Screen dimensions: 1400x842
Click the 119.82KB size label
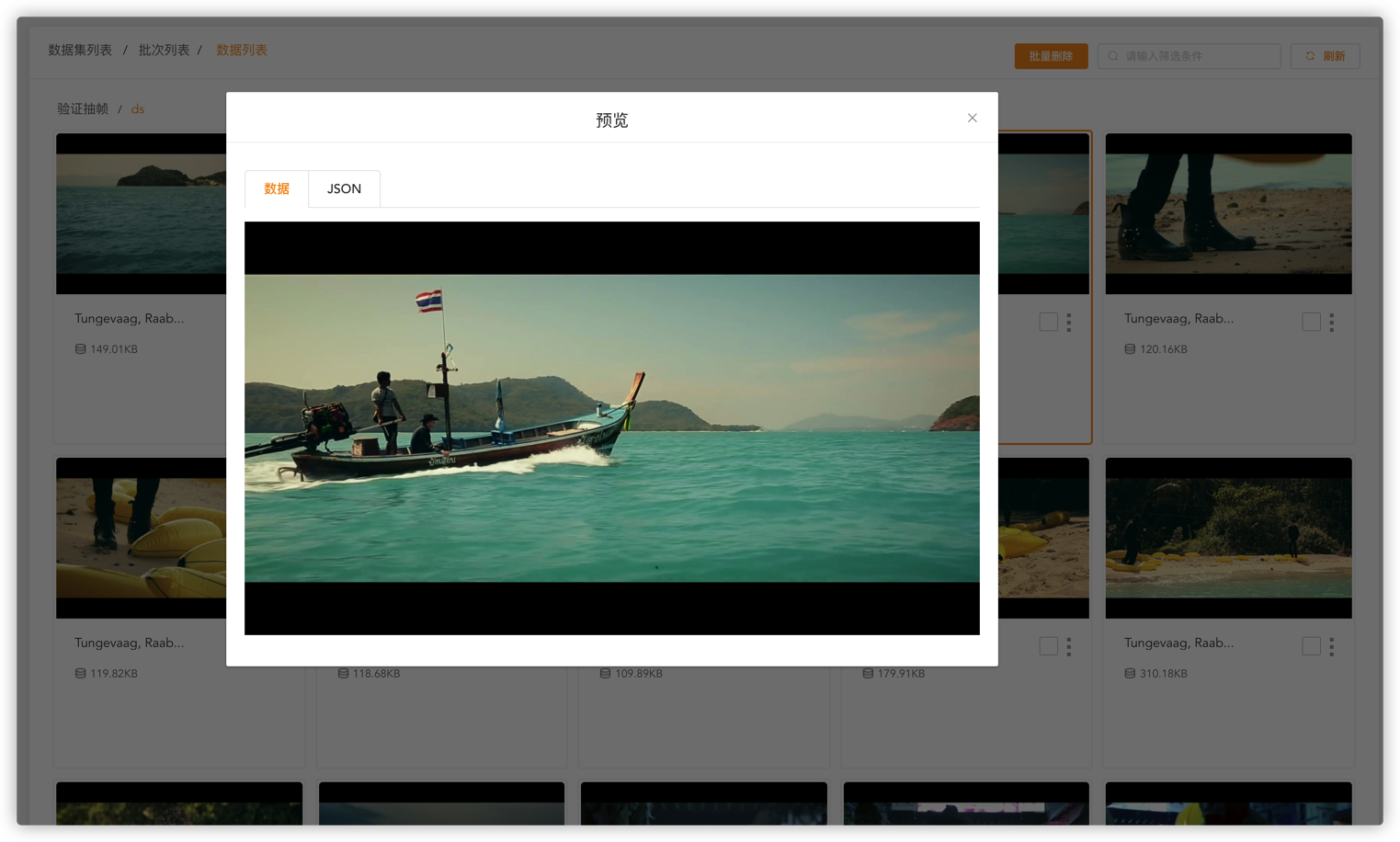coord(114,674)
